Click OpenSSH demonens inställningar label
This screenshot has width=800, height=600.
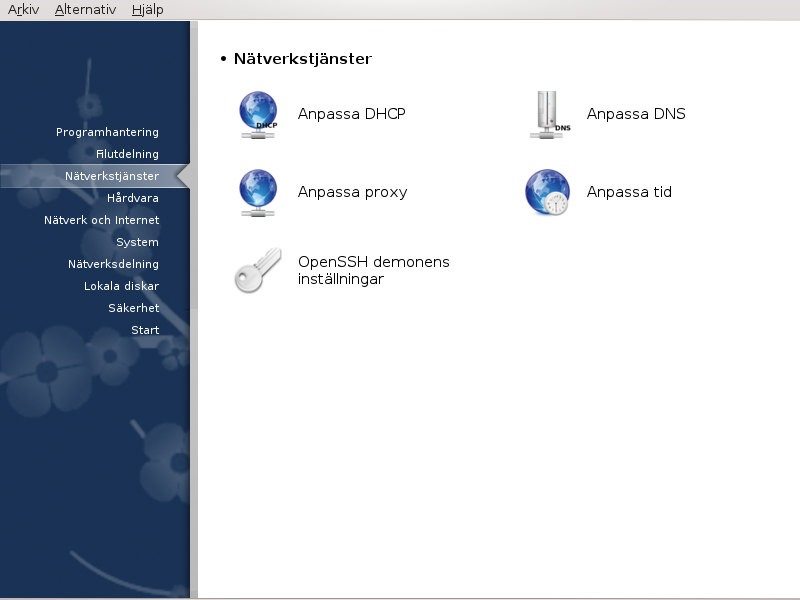(373, 270)
